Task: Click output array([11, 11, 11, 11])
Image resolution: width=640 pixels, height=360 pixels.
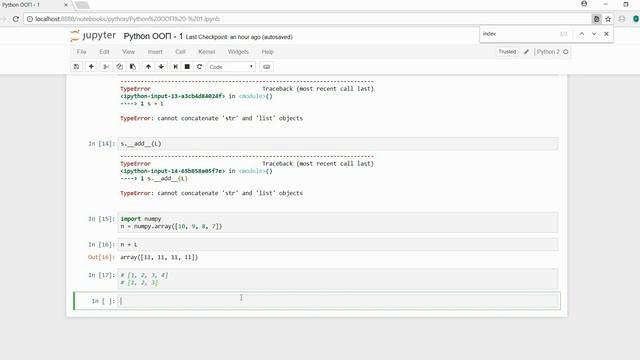Action: click(159, 257)
